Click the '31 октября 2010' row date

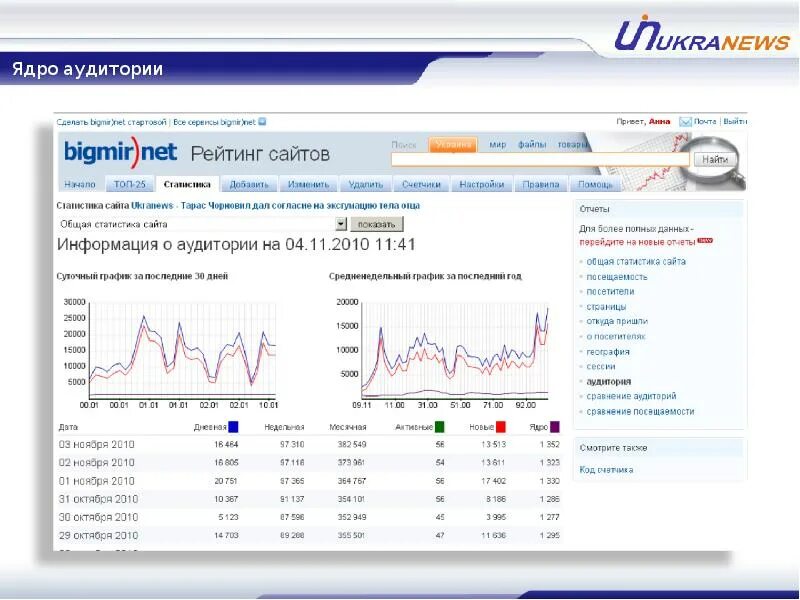pos(98,499)
